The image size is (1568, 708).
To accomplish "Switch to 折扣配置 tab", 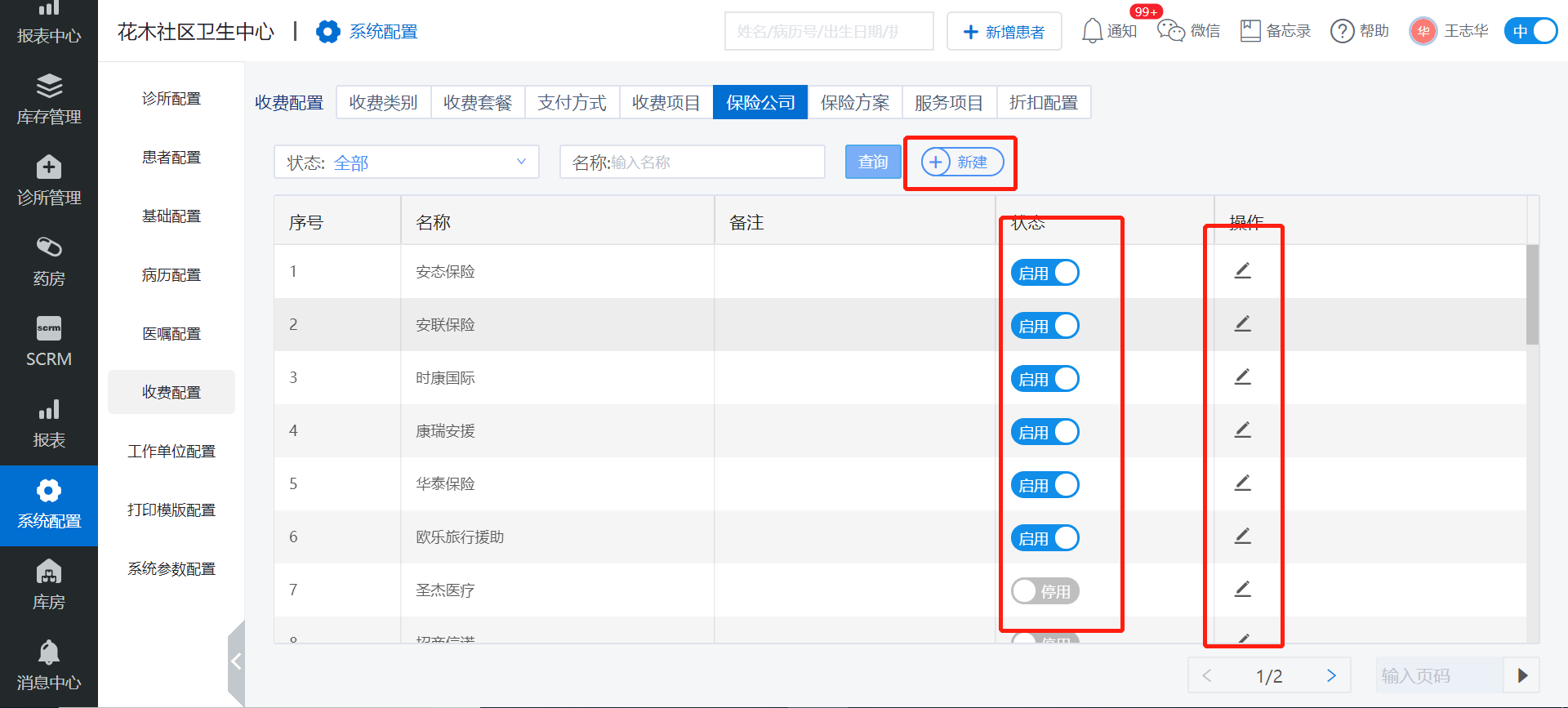I will (1044, 102).
